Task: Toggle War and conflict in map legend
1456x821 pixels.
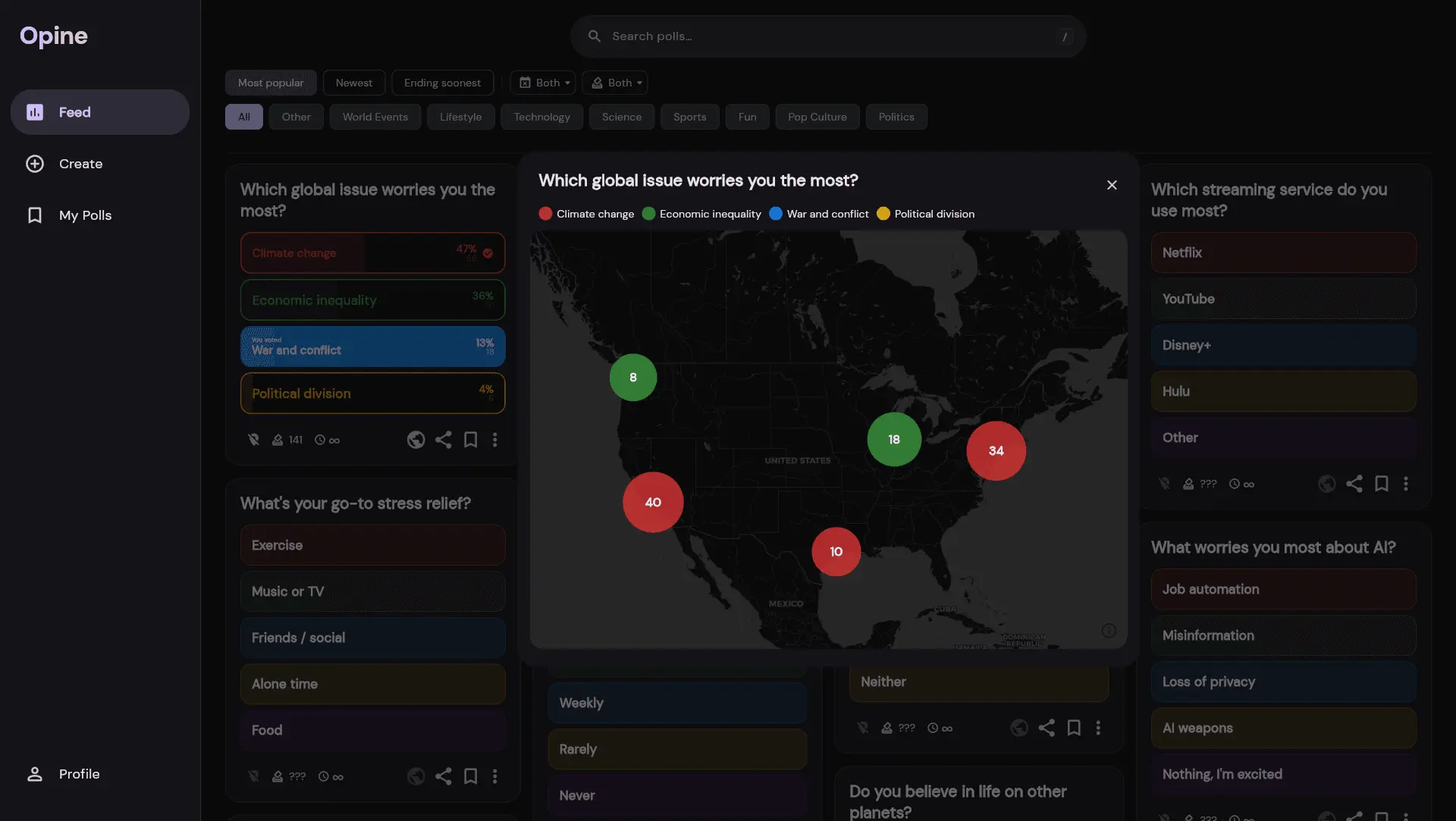Action: pos(819,214)
